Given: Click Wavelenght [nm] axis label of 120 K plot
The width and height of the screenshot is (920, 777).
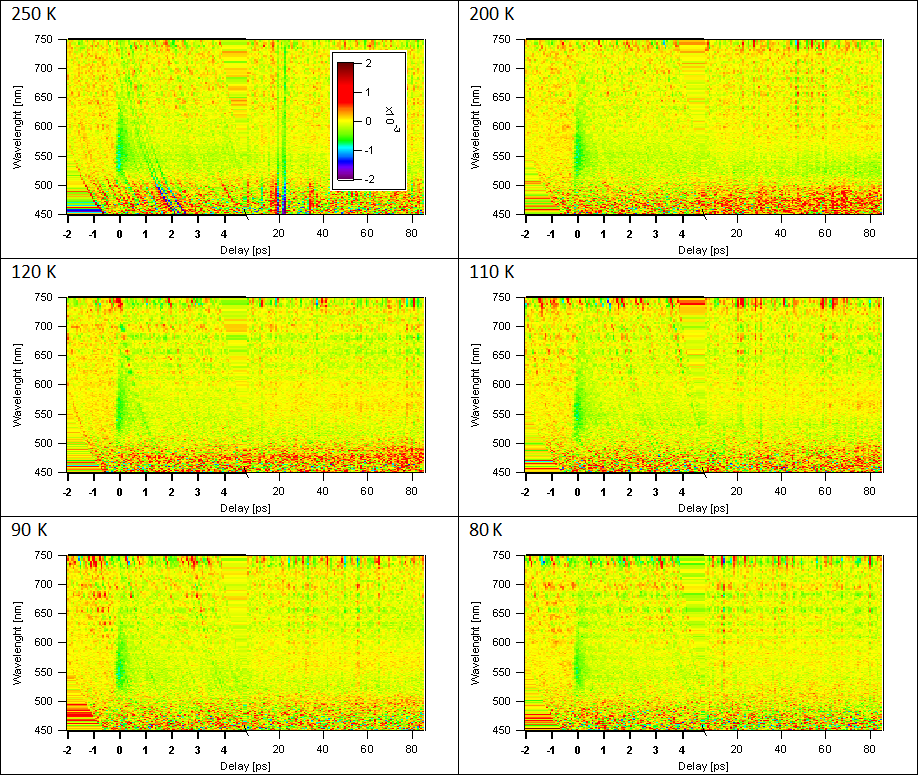Looking at the screenshot, I should (x=18, y=384).
